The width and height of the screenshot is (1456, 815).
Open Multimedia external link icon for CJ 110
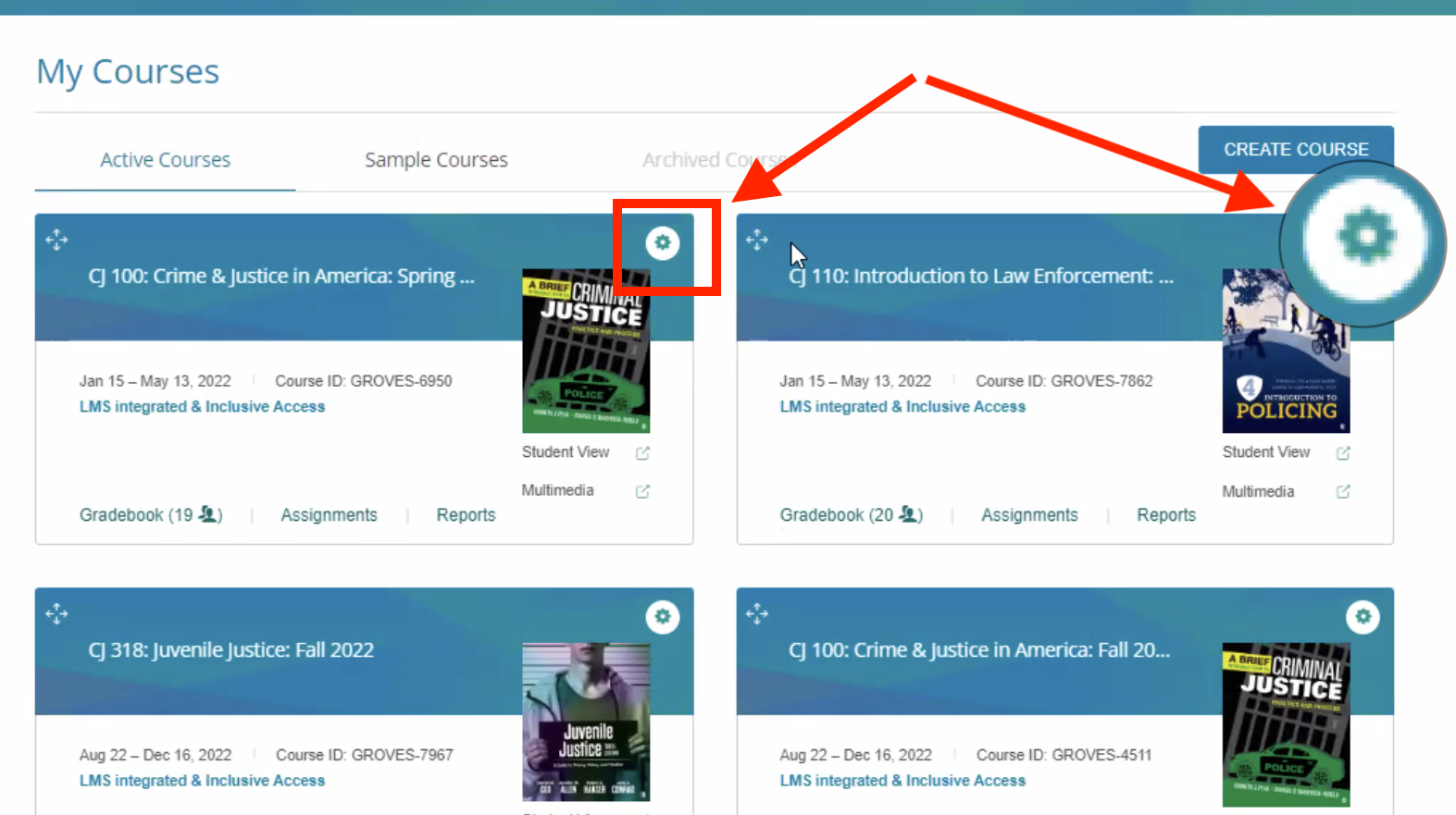tap(1343, 491)
